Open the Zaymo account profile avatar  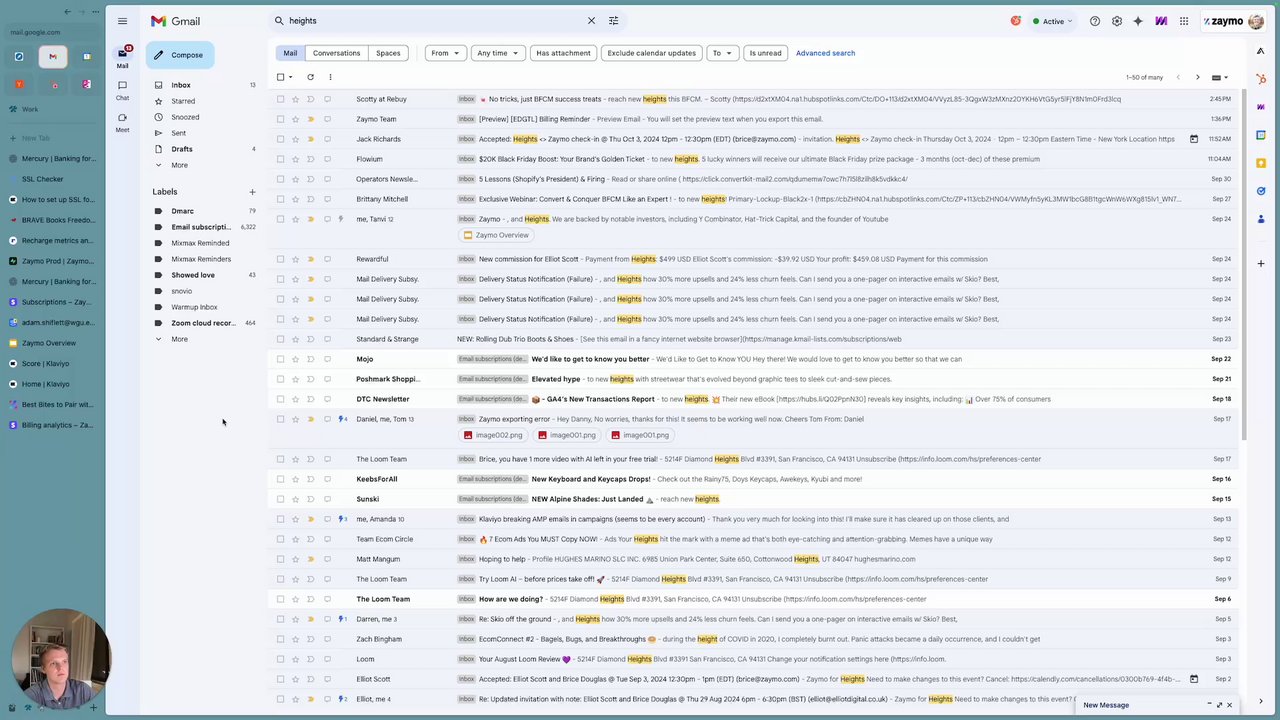[1256, 21]
